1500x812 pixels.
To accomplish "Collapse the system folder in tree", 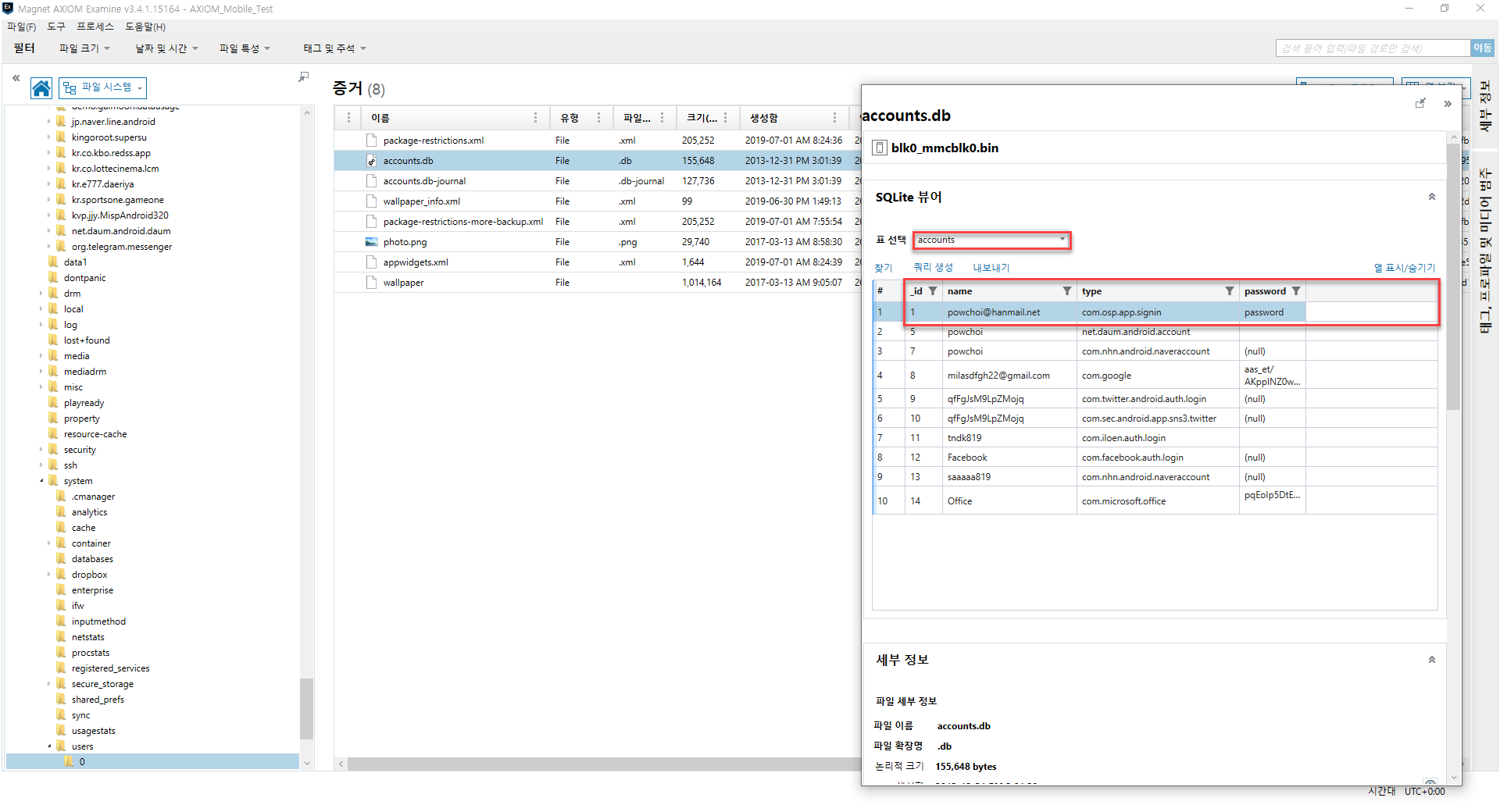I will coord(41,481).
